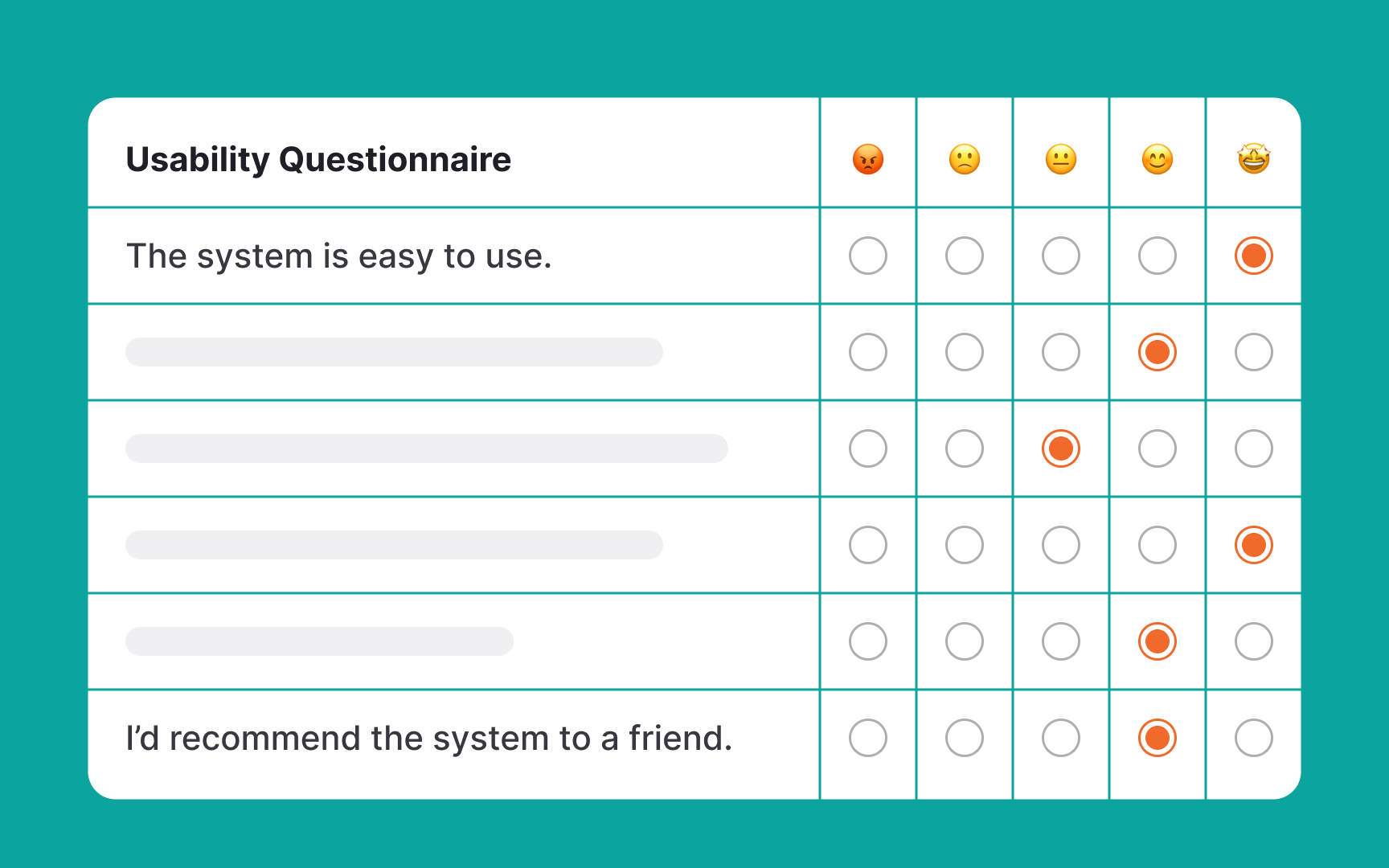
Task: Select the smiling rating in the fifth row
Action: tap(1157, 641)
